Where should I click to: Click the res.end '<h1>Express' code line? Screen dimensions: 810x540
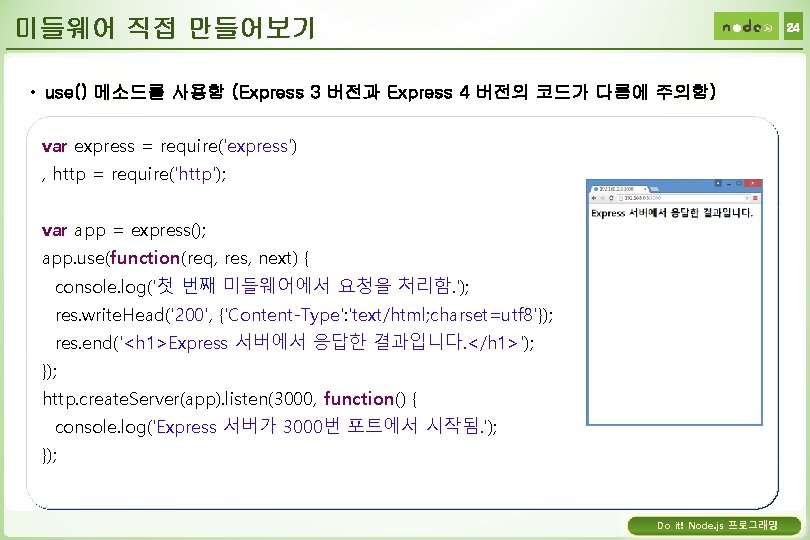[x=295, y=342]
